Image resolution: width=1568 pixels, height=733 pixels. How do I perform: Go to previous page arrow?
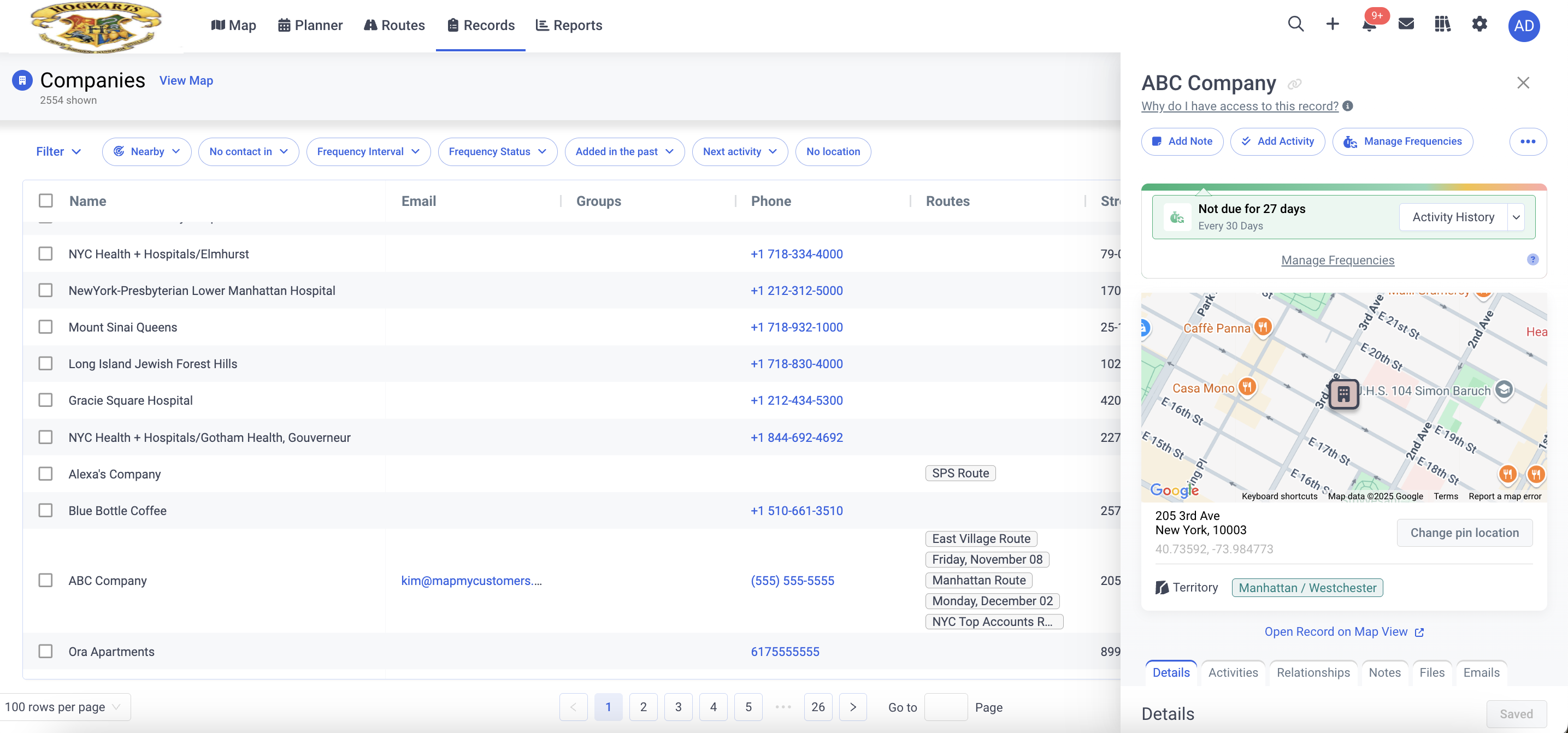573,707
